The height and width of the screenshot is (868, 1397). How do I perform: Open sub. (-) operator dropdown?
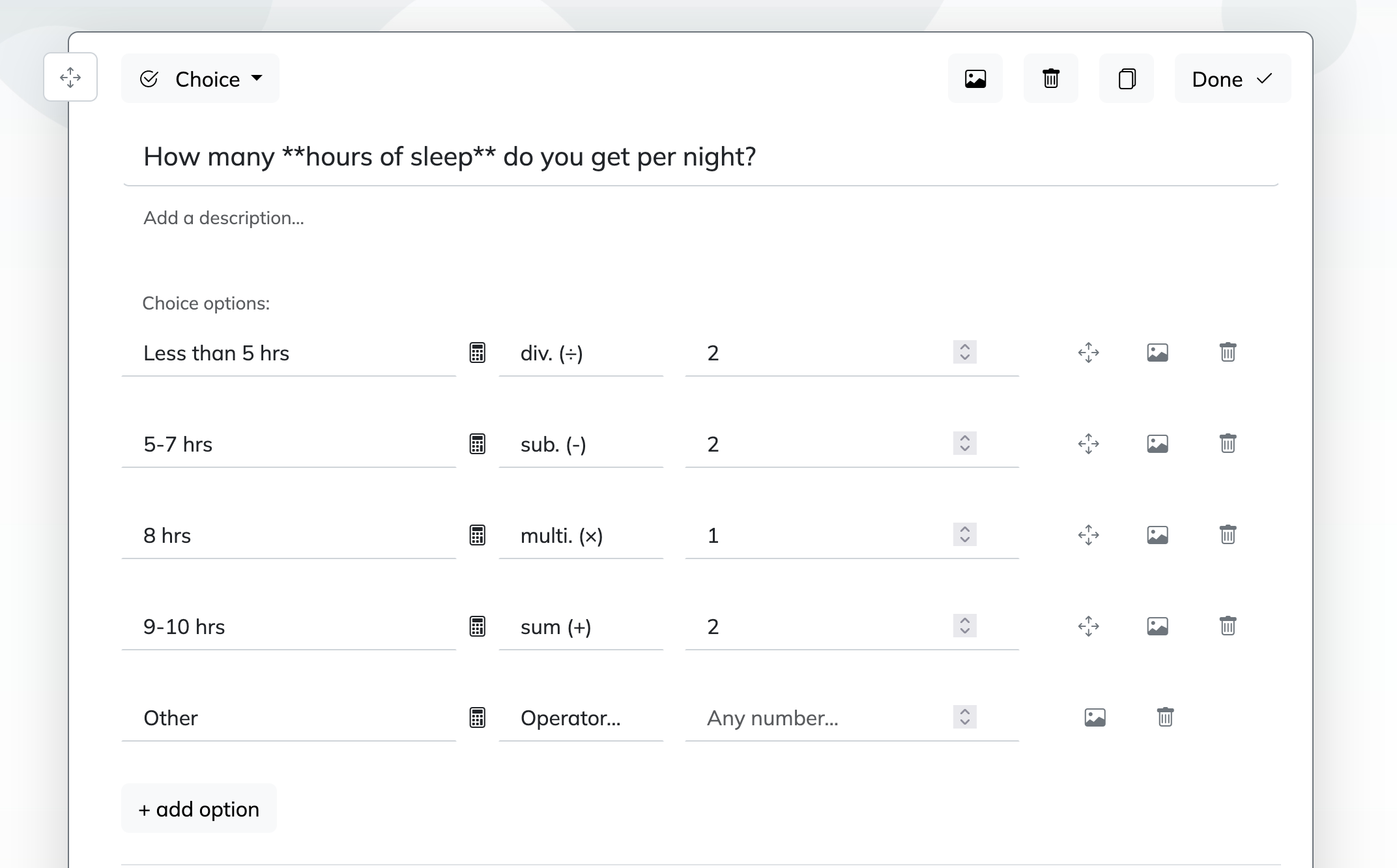click(581, 444)
